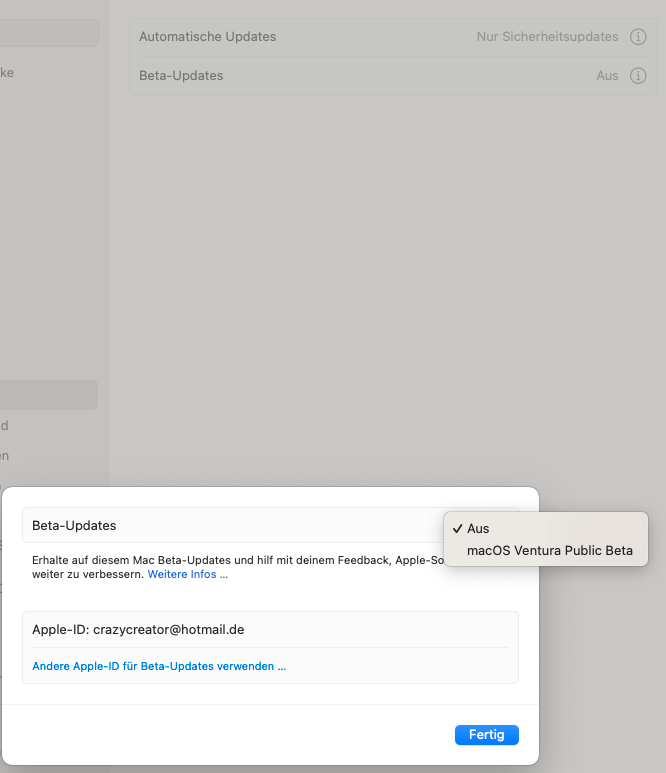
Task: Click the Beta-Updates label in background list
Action: tap(181, 75)
